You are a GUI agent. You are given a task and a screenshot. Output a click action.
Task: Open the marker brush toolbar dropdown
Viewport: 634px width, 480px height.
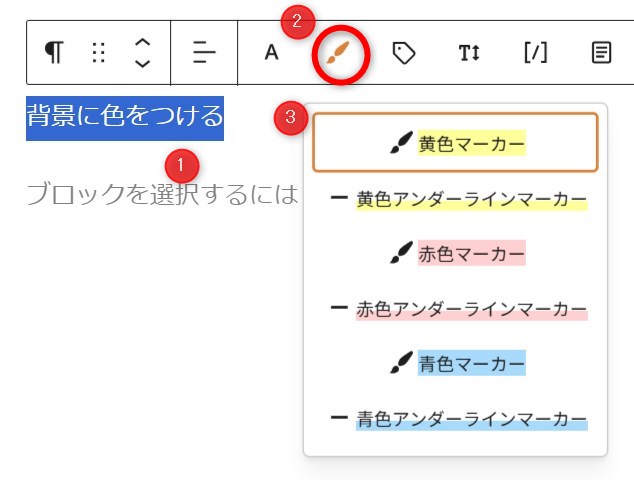[x=338, y=53]
